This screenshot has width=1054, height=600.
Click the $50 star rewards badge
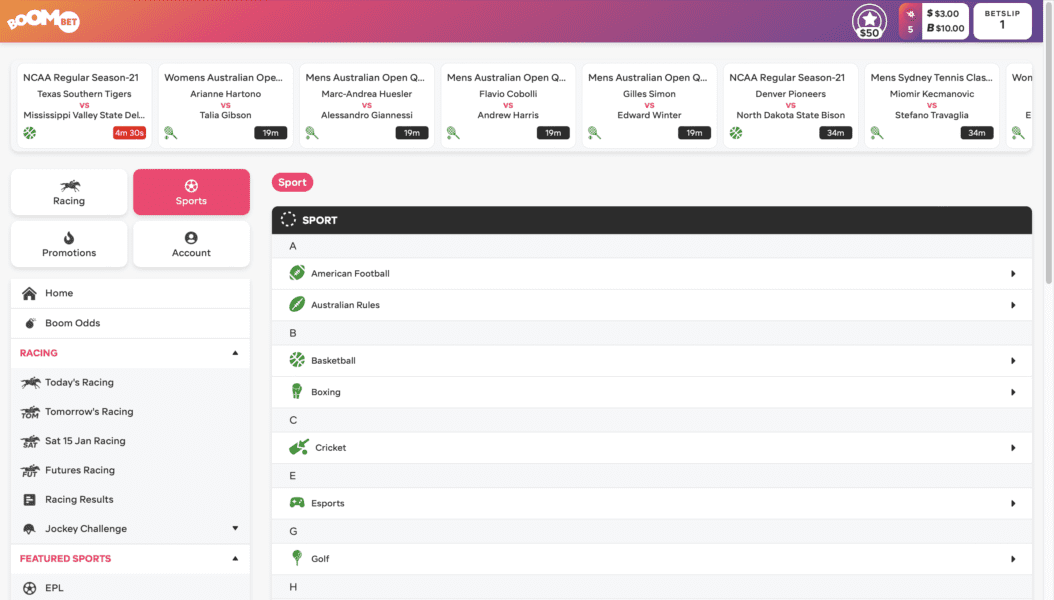(869, 20)
